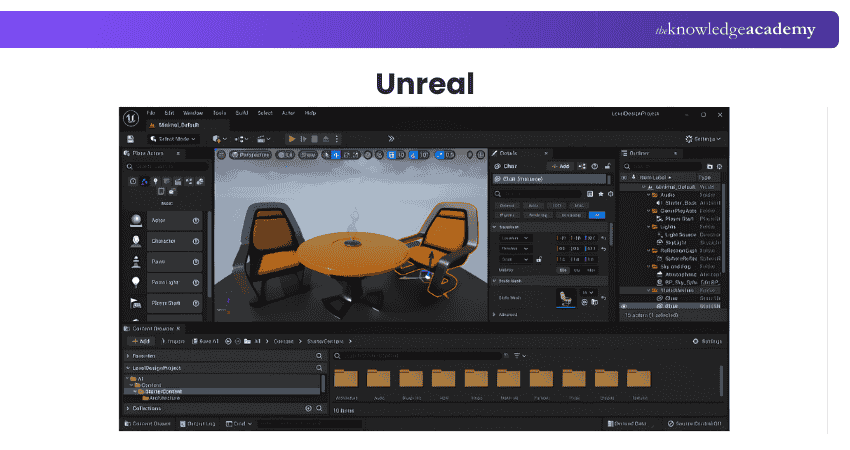Toggle the scale lock next to the Scale row

pos(539,260)
